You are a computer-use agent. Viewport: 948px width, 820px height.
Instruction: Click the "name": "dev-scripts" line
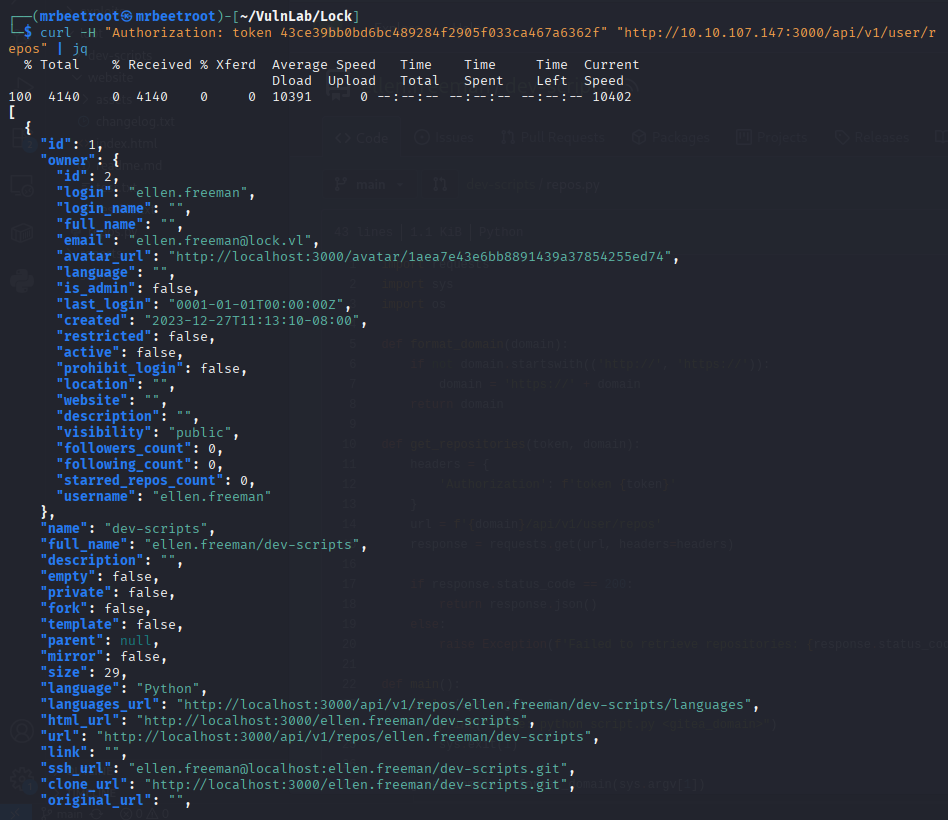coord(127,529)
